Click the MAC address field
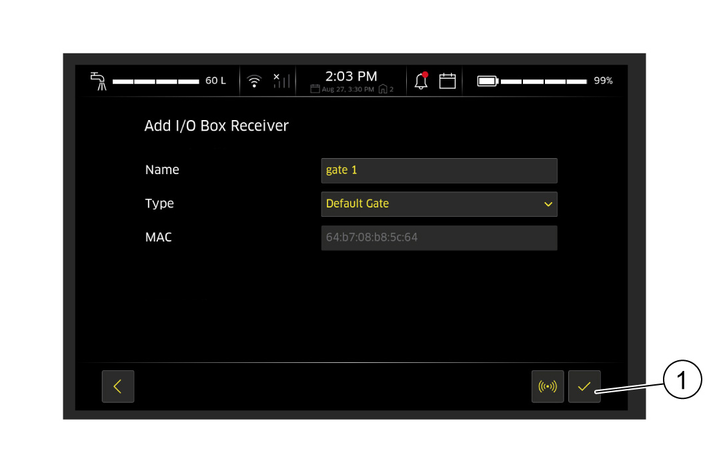Image resolution: width=709 pixels, height=473 pixels. point(438,238)
